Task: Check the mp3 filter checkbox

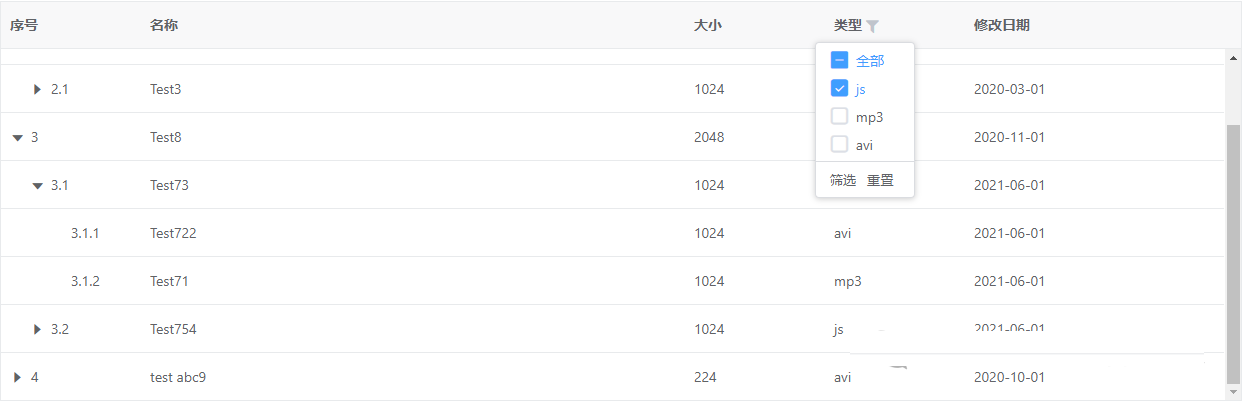Action: (x=840, y=116)
